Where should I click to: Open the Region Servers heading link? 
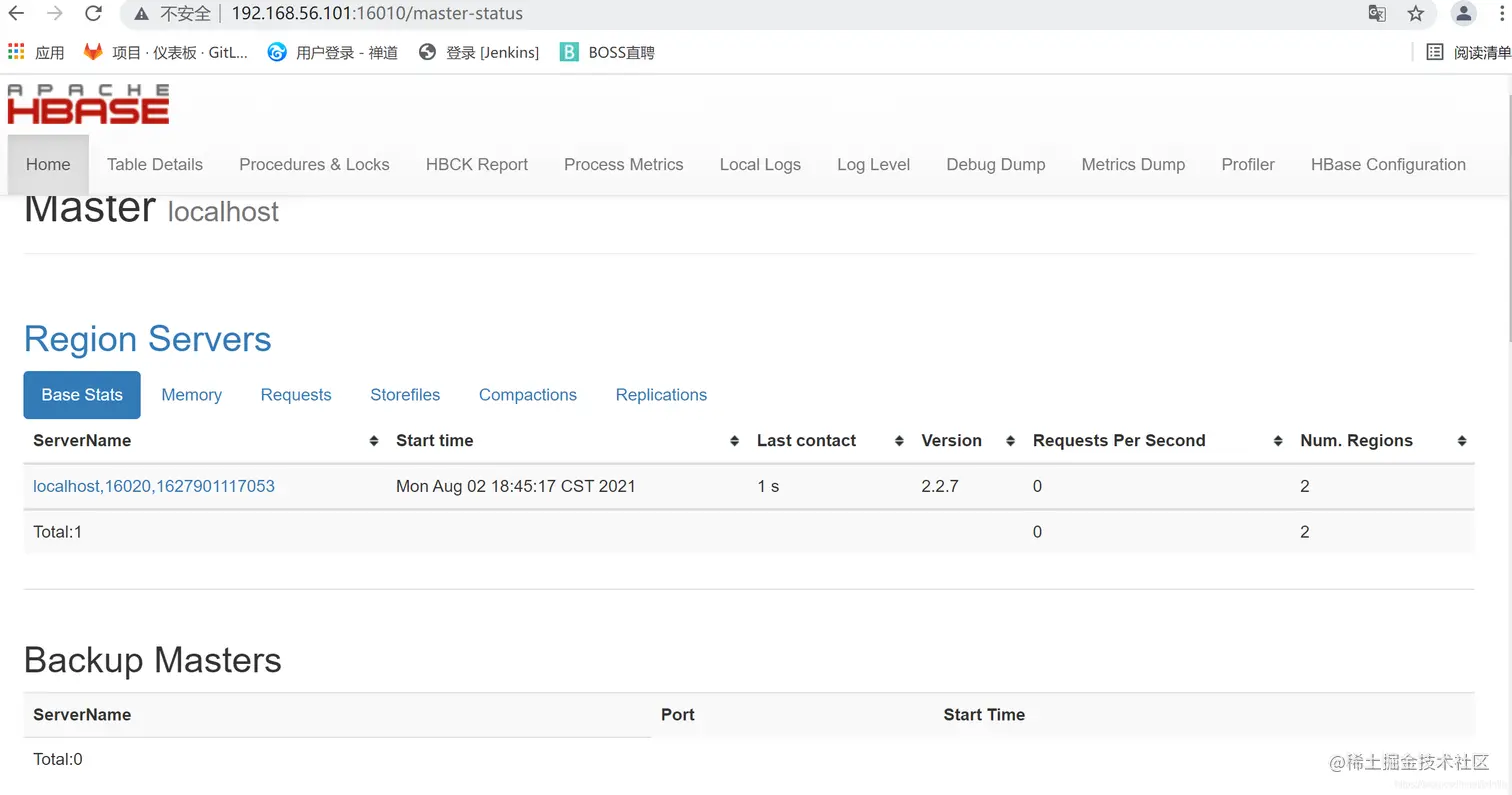point(148,339)
